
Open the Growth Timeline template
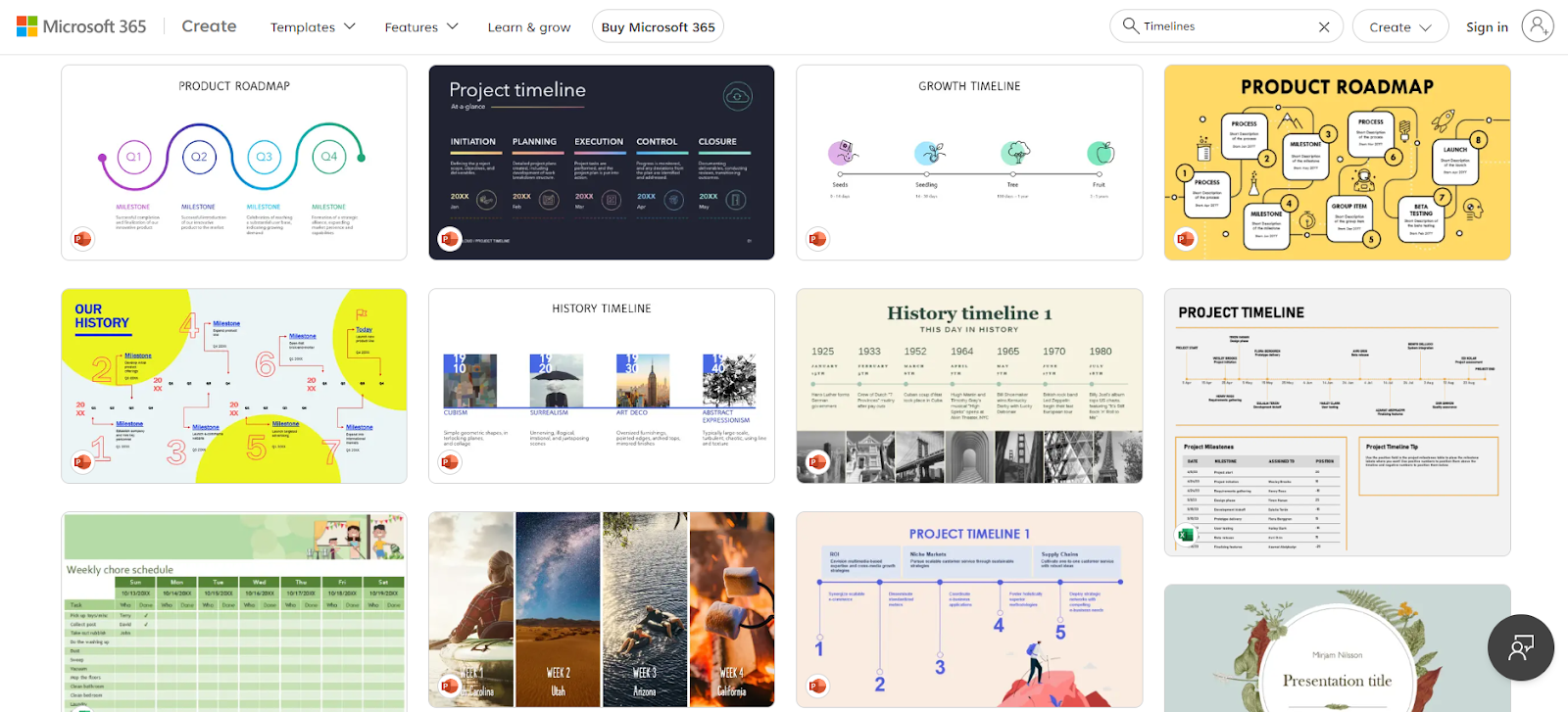(969, 163)
